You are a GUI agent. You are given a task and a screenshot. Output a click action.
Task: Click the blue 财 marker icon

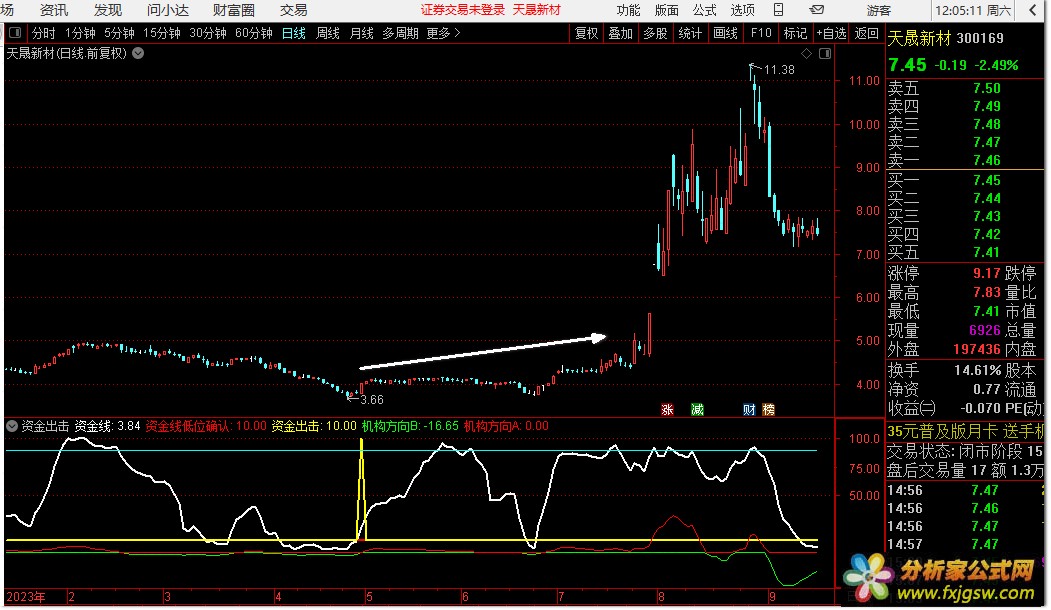pos(749,410)
